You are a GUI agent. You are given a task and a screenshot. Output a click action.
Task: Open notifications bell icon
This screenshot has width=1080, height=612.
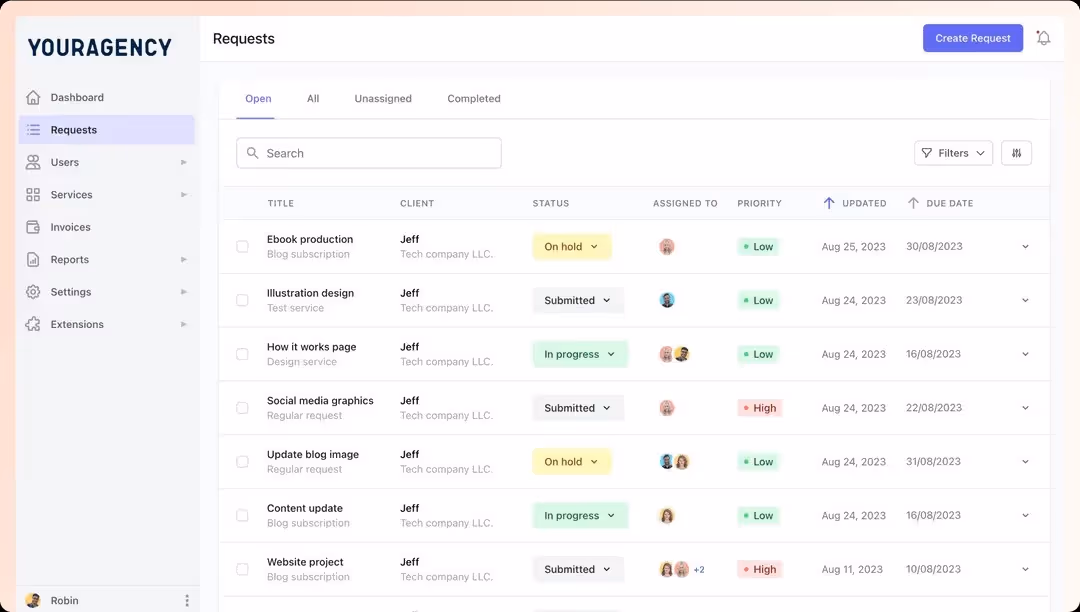coord(1043,38)
